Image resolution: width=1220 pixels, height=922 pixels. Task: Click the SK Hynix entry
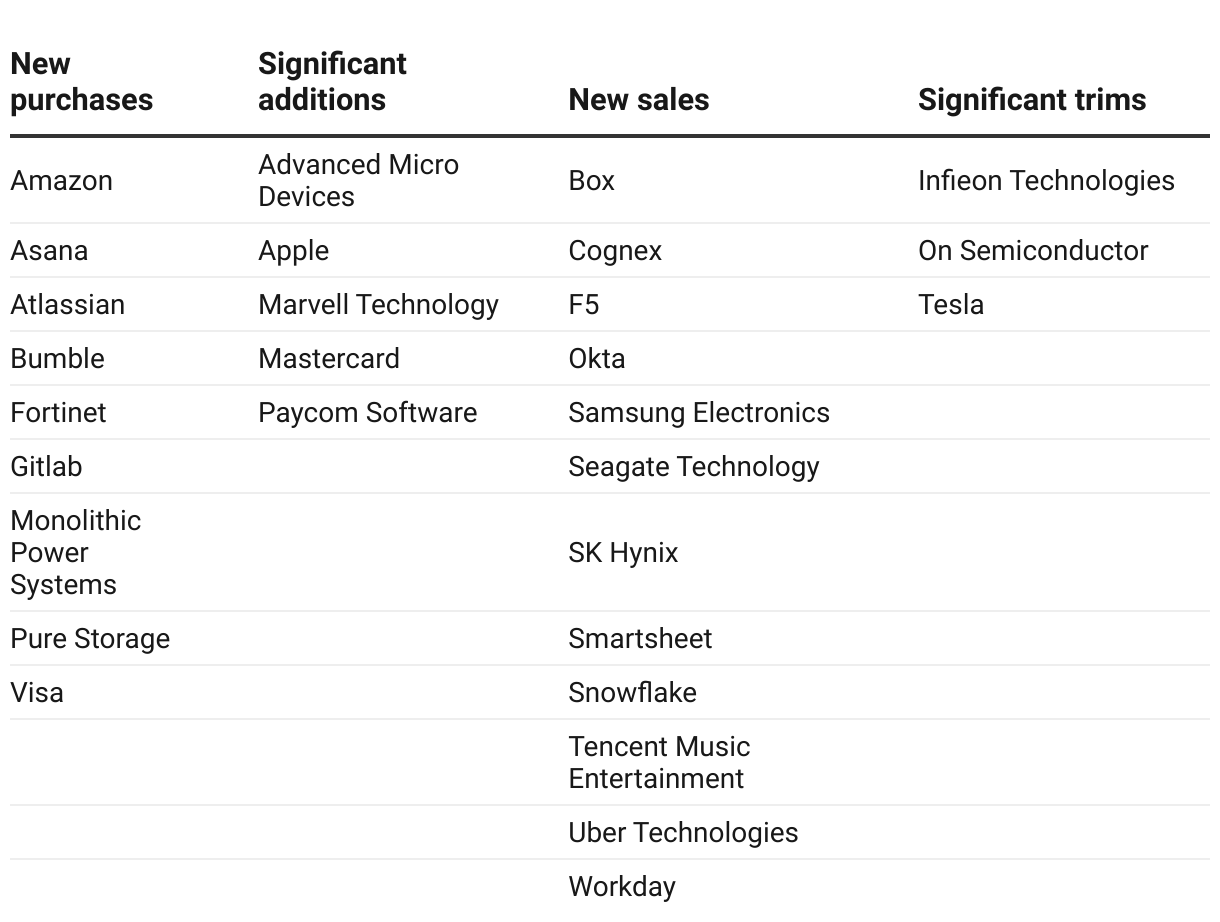pos(623,553)
